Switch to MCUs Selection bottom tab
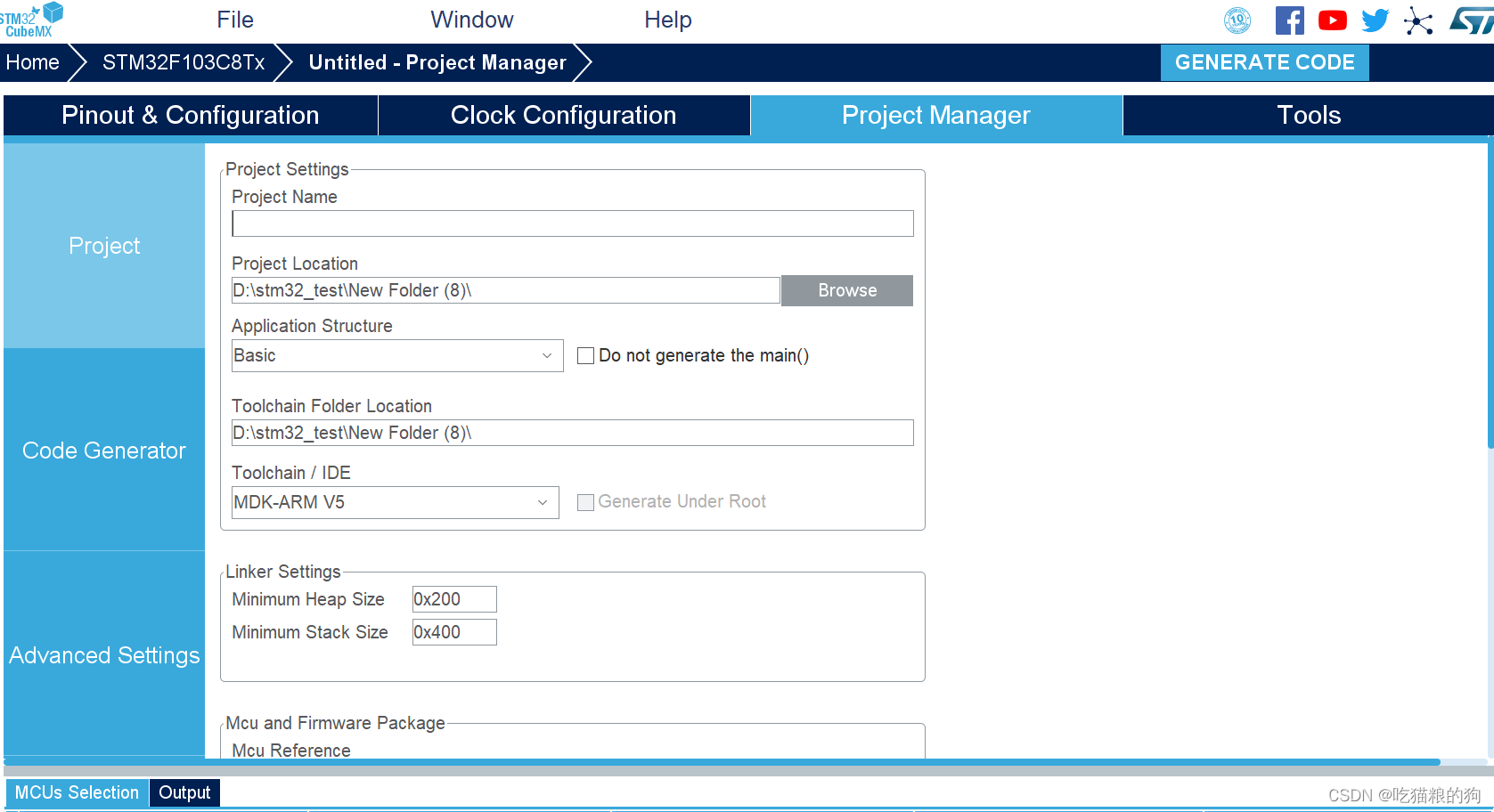The height and width of the screenshot is (812, 1494). (77, 792)
